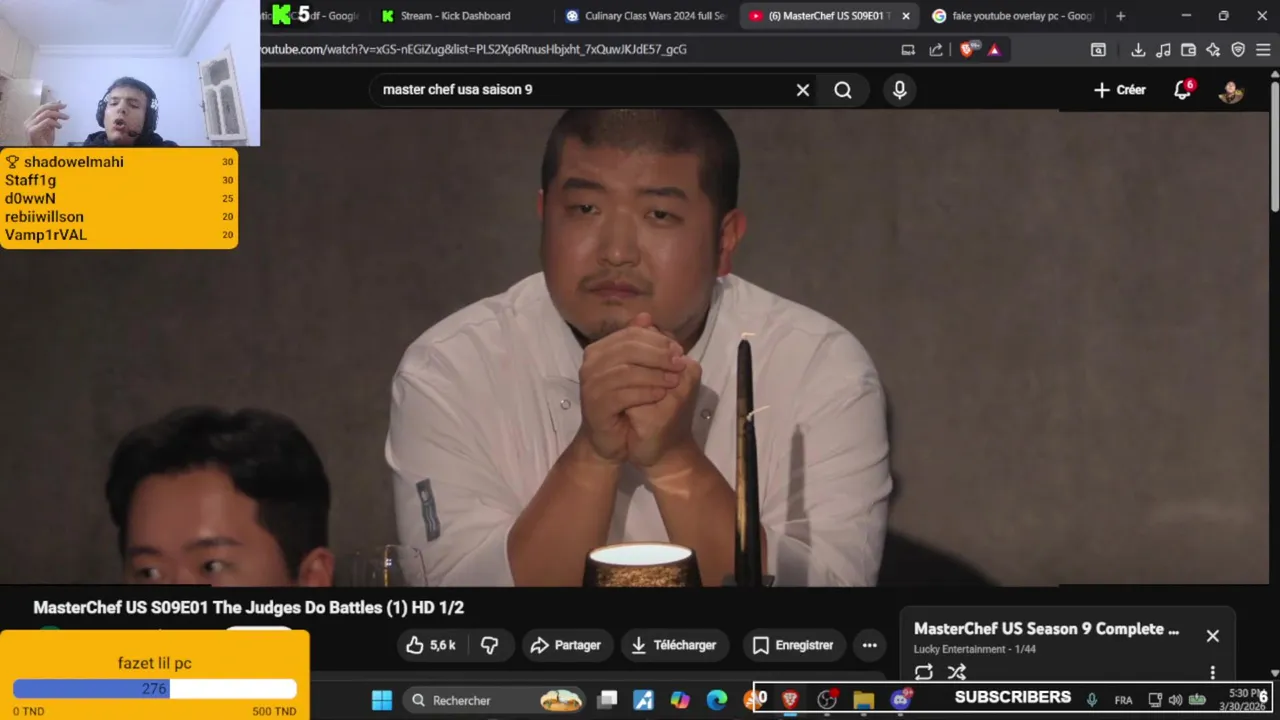Click the install app icon in address bar
The image size is (1280, 720).
tap(908, 49)
